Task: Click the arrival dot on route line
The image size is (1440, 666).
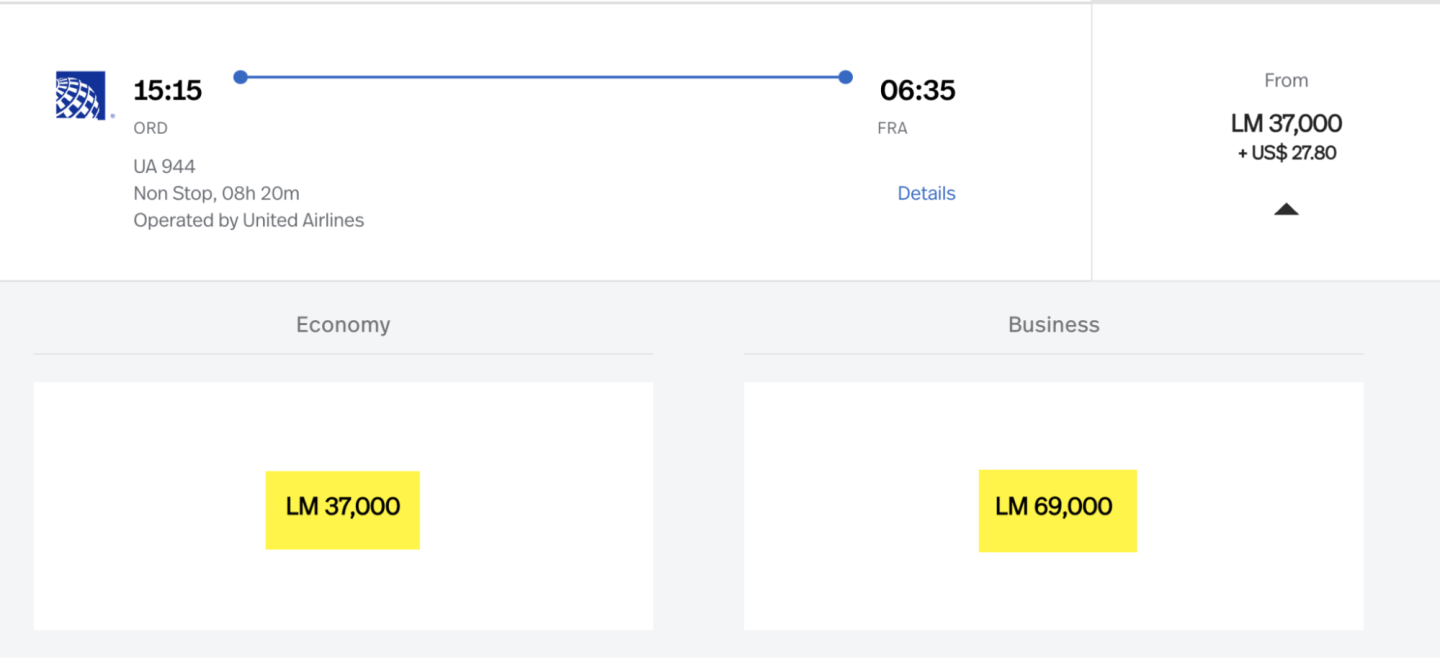Action: coord(846,77)
